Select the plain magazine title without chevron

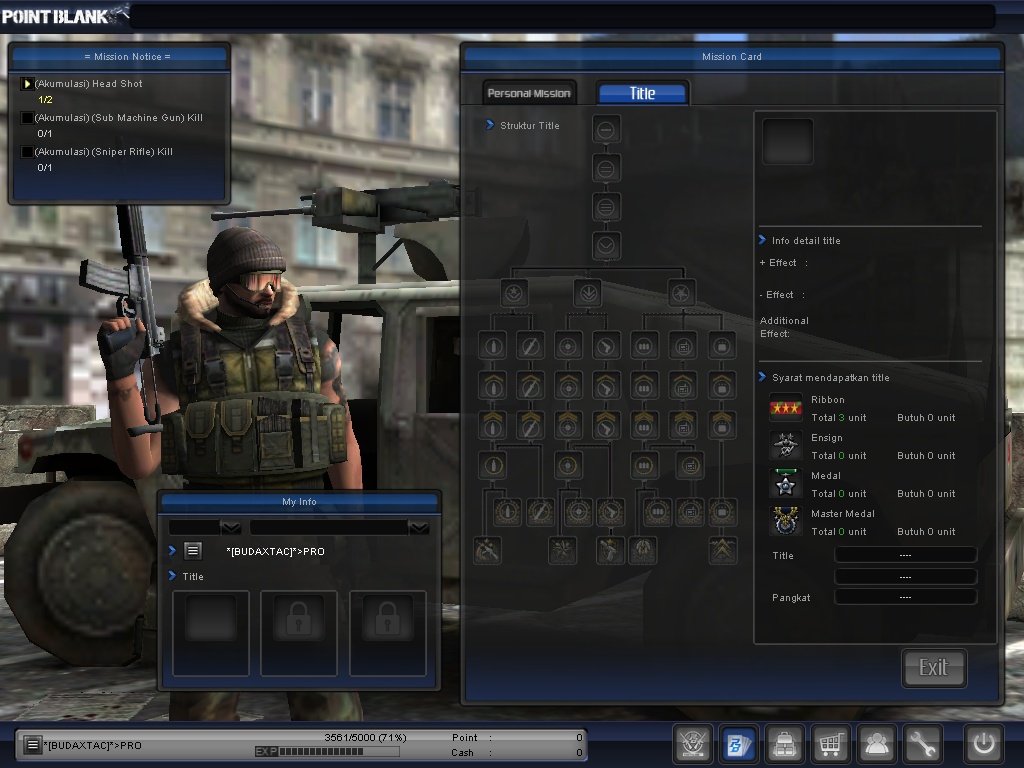click(x=644, y=346)
